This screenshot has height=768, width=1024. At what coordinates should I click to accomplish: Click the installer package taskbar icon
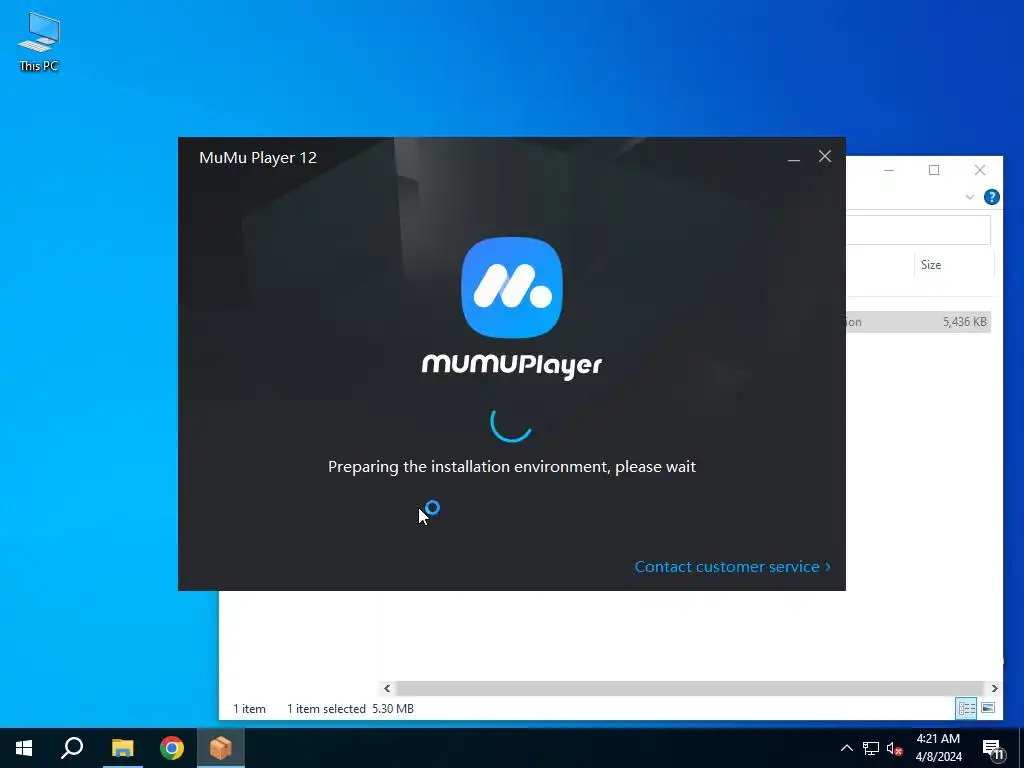tap(221, 748)
